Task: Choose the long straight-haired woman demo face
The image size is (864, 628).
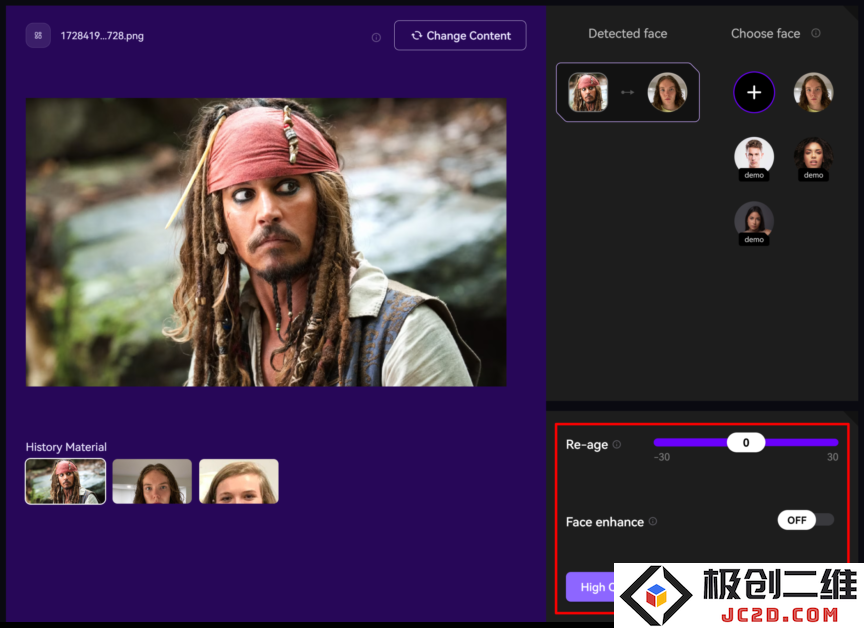Action: tap(754, 221)
